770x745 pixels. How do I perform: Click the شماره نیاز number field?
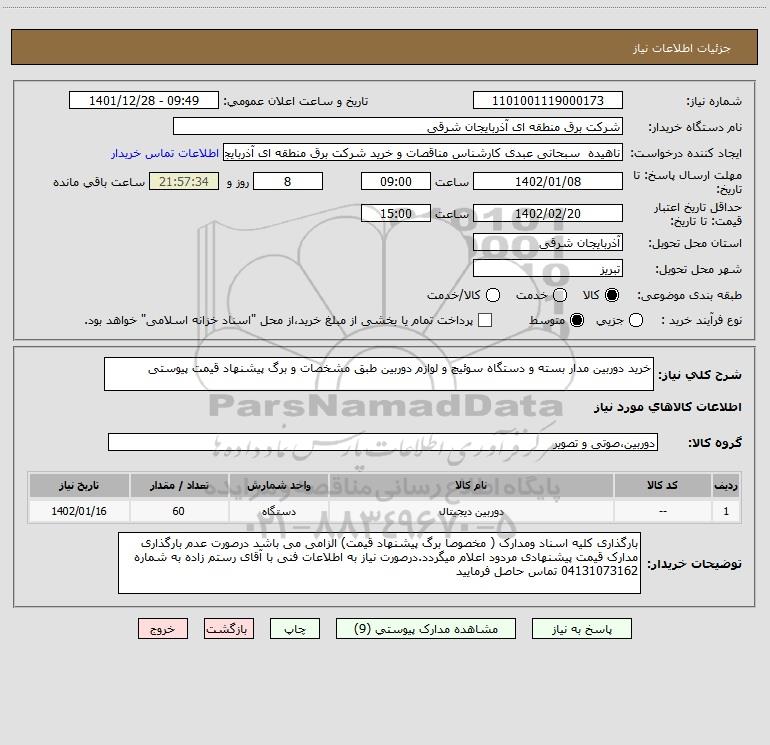coord(548,100)
